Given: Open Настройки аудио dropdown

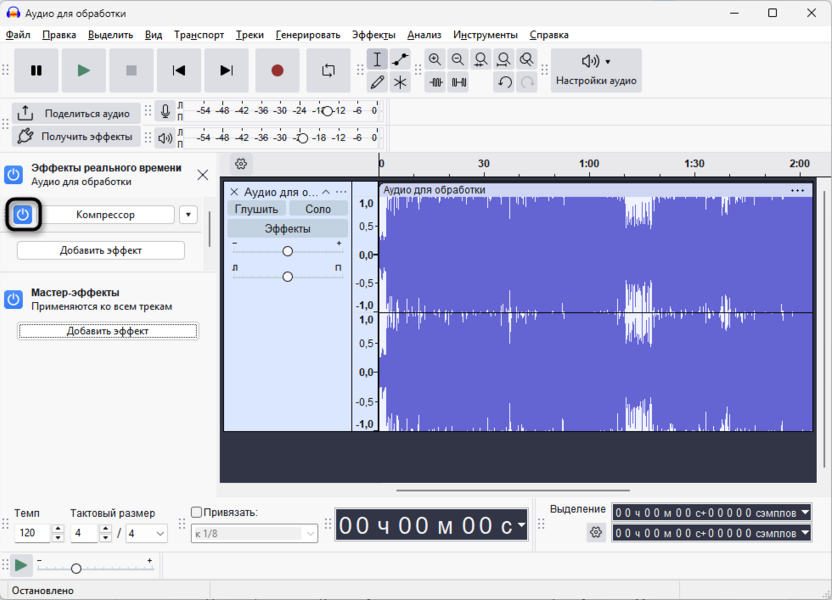Looking at the screenshot, I should click(x=596, y=71).
